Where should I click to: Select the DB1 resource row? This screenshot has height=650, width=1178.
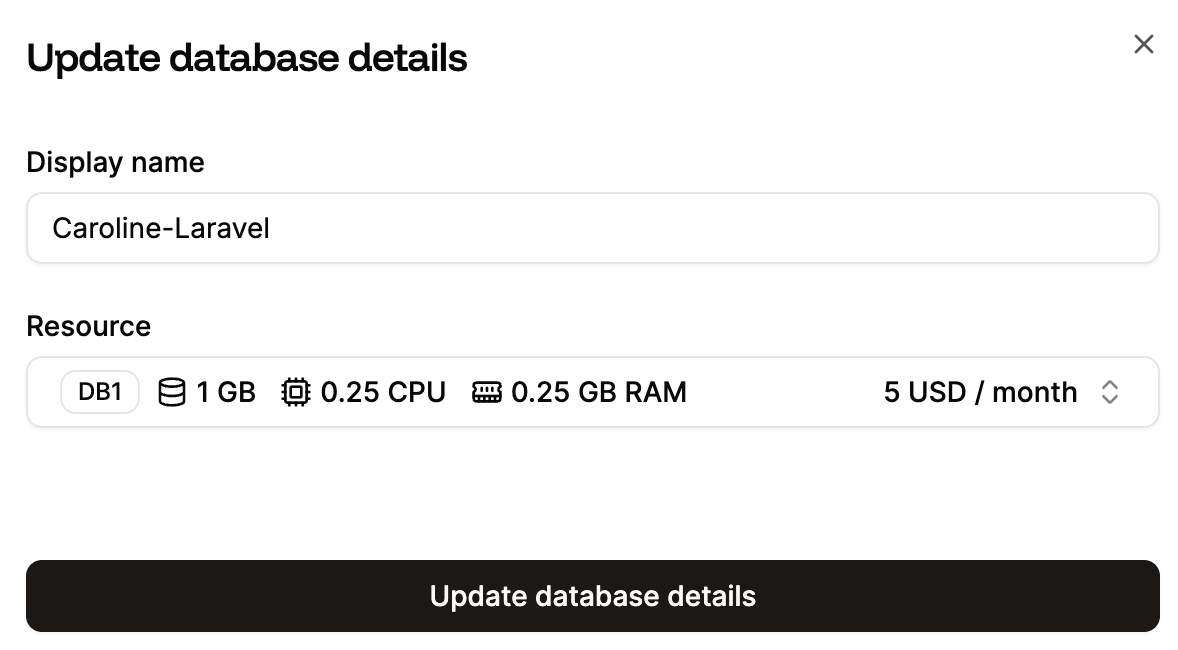[592, 391]
